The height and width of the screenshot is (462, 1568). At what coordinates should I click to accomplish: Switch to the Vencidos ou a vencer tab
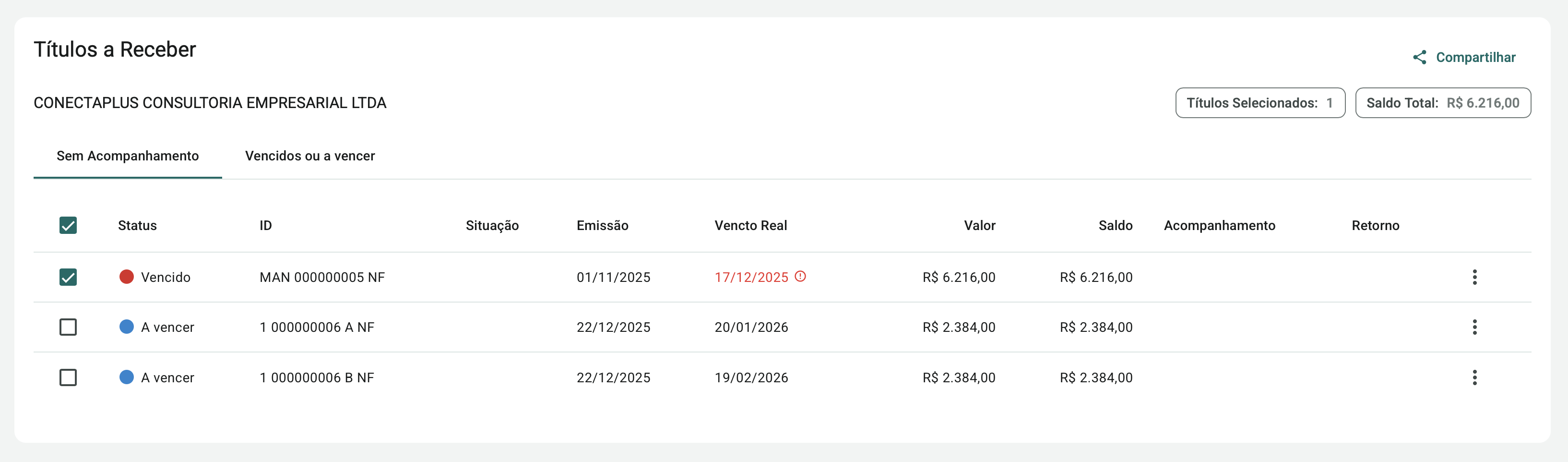pos(310,156)
